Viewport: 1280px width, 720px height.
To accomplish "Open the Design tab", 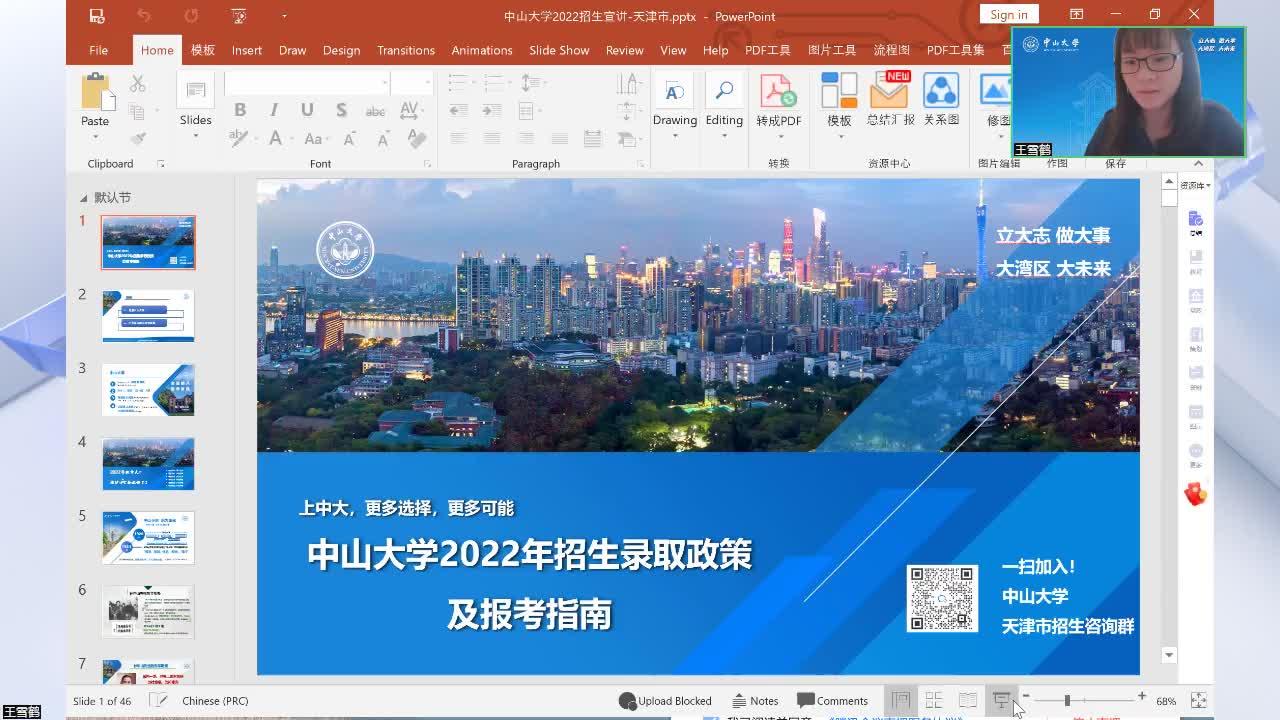I will pyautogui.click(x=341, y=50).
